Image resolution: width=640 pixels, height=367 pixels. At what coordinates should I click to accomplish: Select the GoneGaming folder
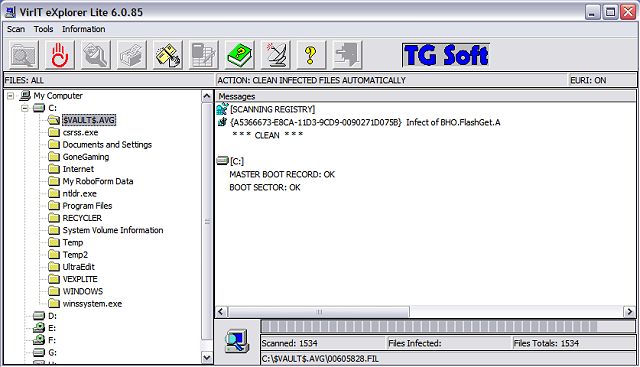click(86, 157)
